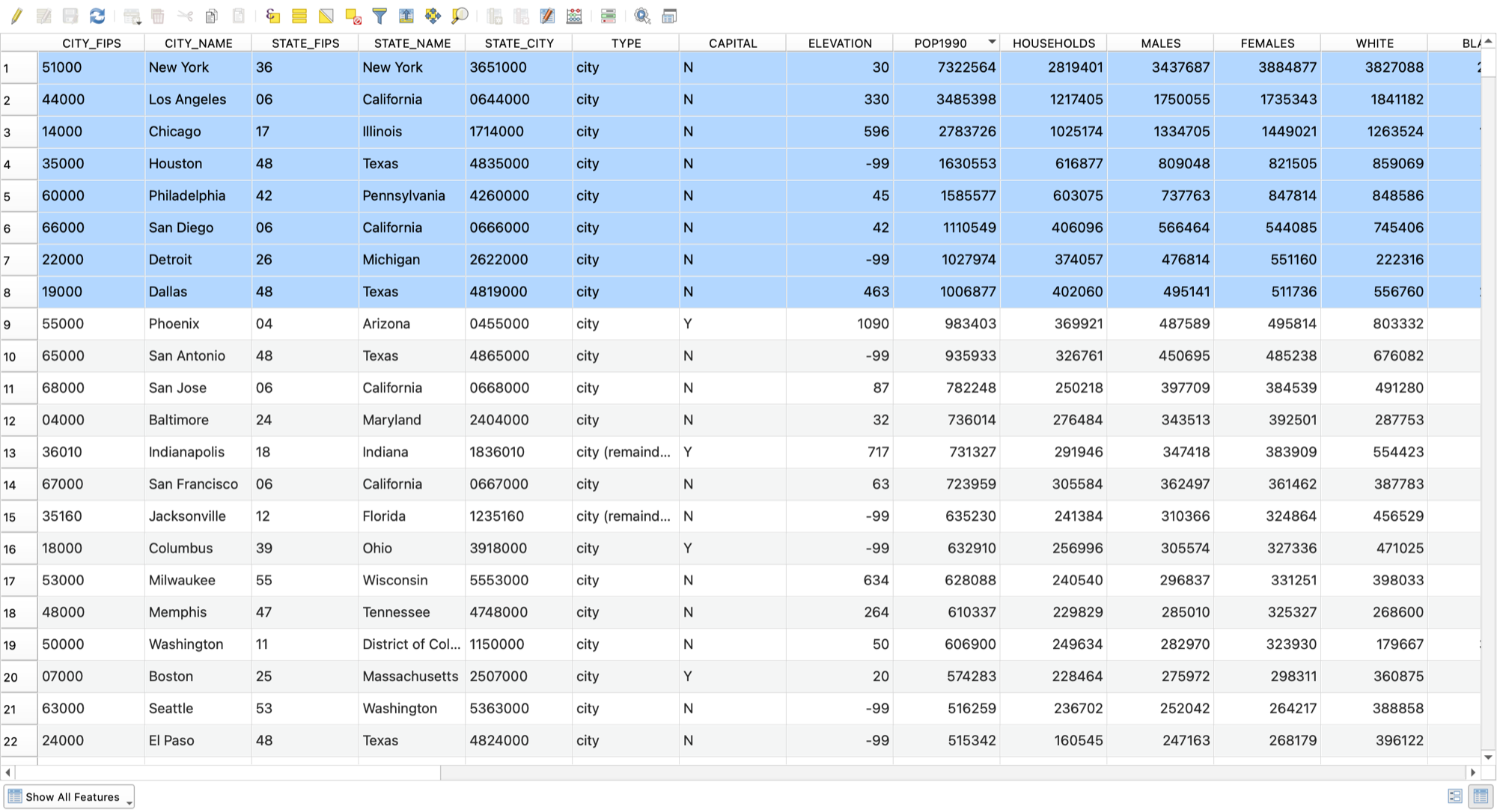Toggle editing mode with the pencil icon

click(x=16, y=16)
